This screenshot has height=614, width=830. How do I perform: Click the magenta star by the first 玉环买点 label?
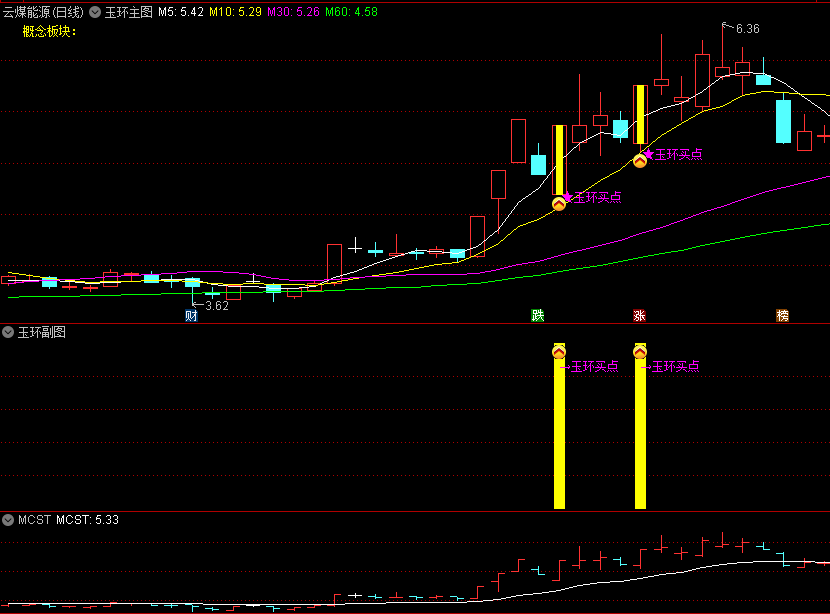[x=567, y=197]
